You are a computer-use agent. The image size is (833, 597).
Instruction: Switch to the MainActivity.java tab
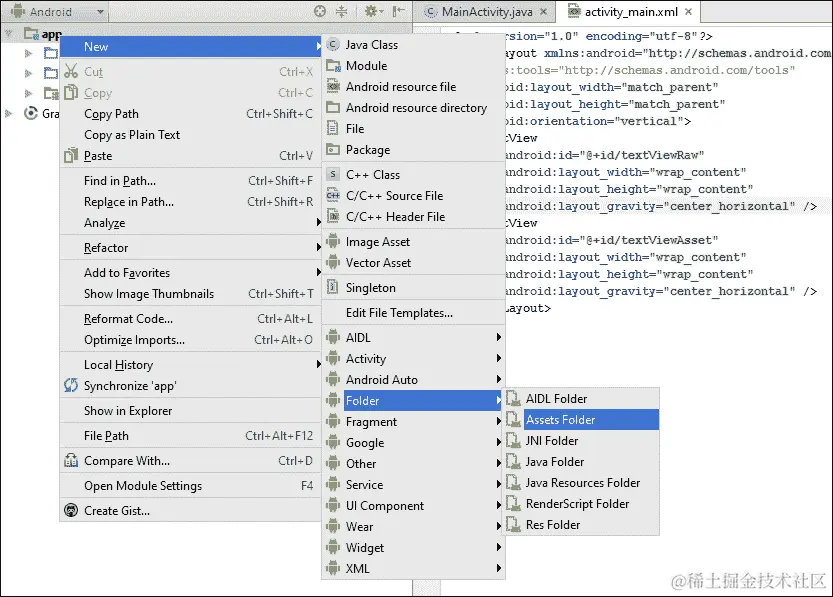[x=486, y=12]
